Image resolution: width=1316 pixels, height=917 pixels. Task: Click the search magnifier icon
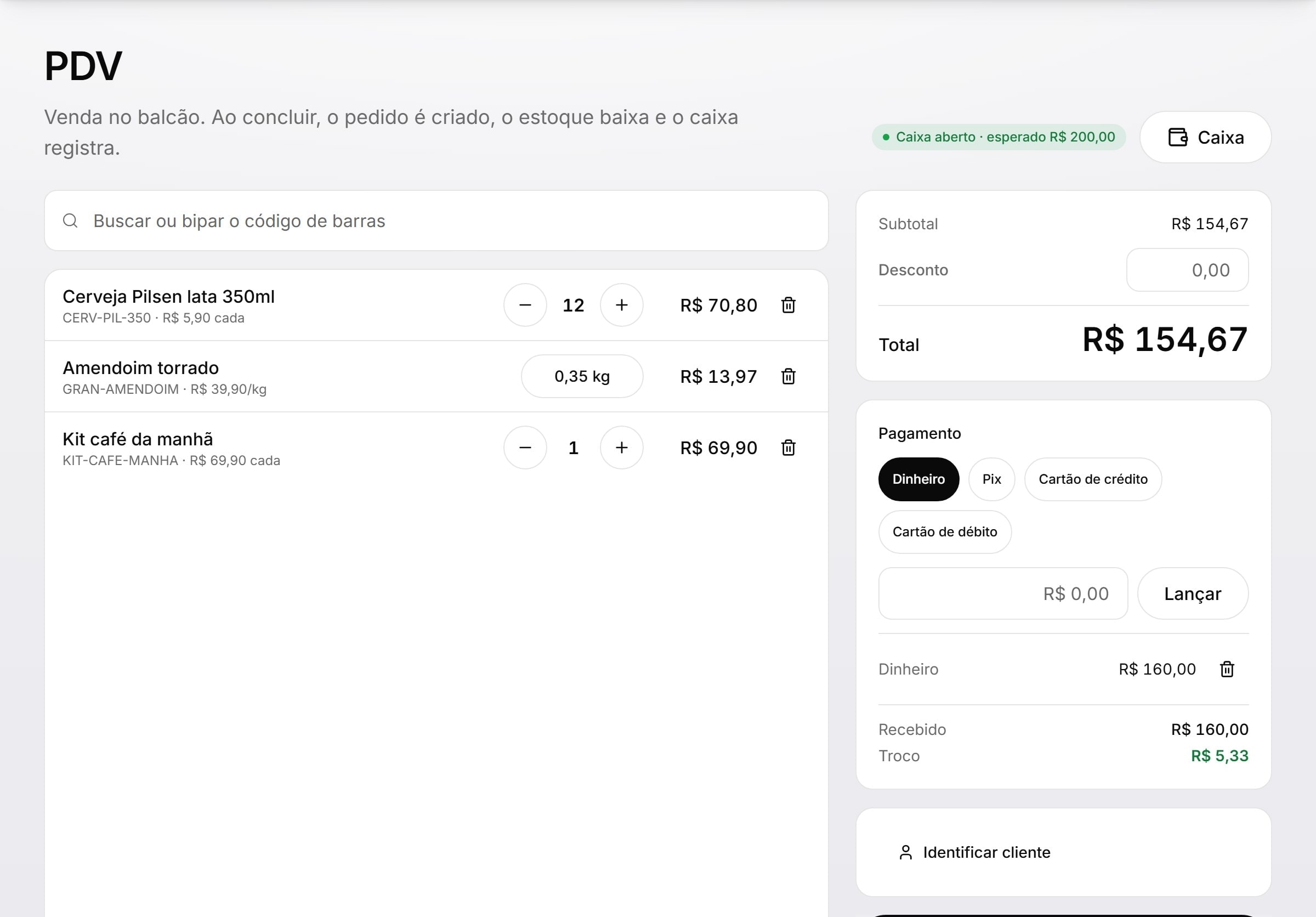pos(70,220)
